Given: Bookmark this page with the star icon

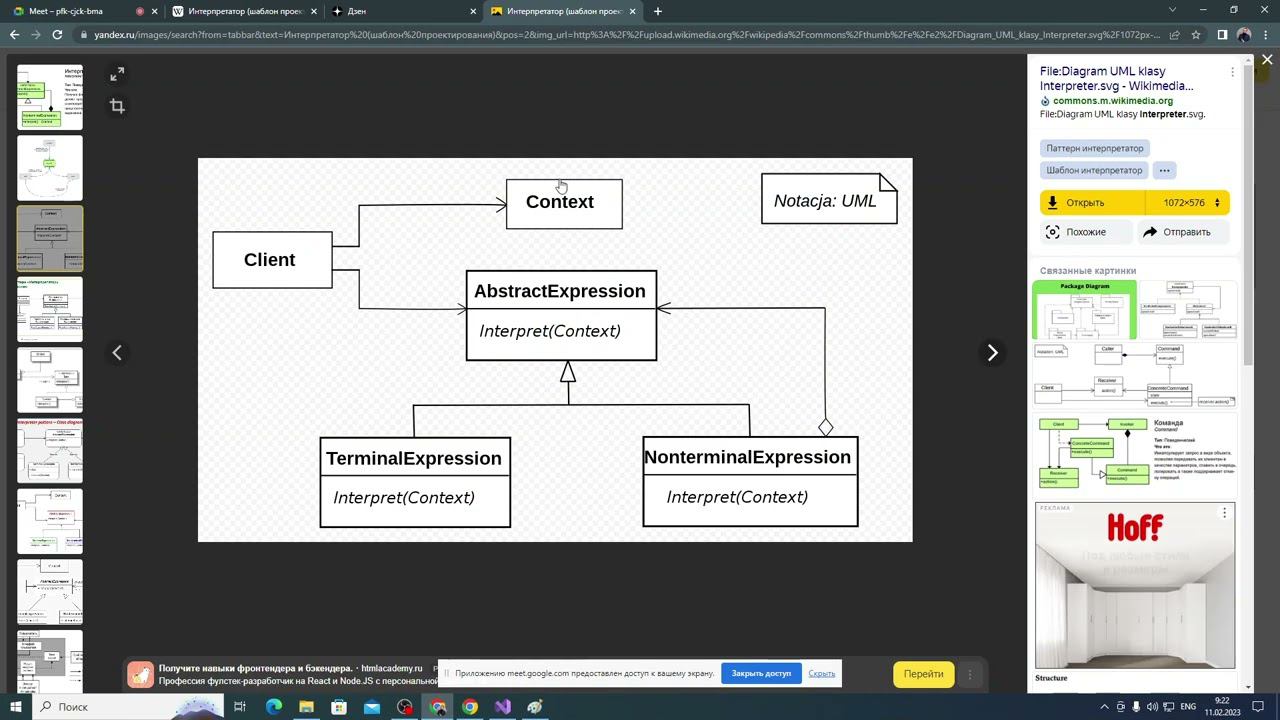Looking at the screenshot, I should [x=1196, y=35].
